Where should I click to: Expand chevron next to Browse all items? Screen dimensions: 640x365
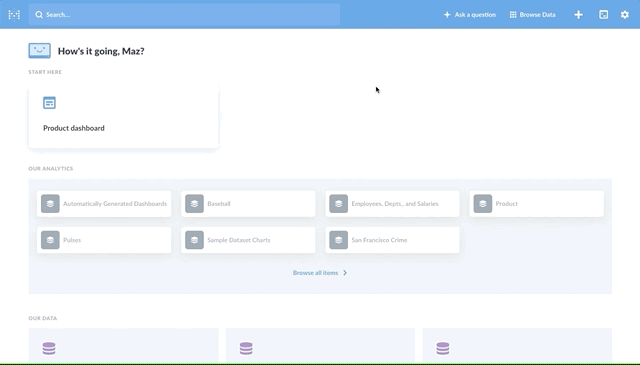pyautogui.click(x=345, y=273)
